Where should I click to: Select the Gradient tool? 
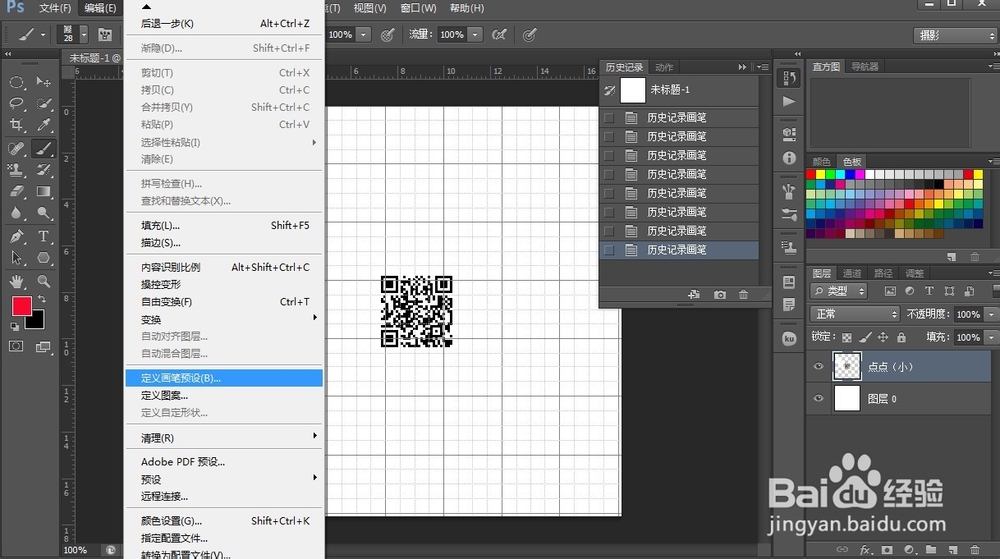[x=43, y=191]
